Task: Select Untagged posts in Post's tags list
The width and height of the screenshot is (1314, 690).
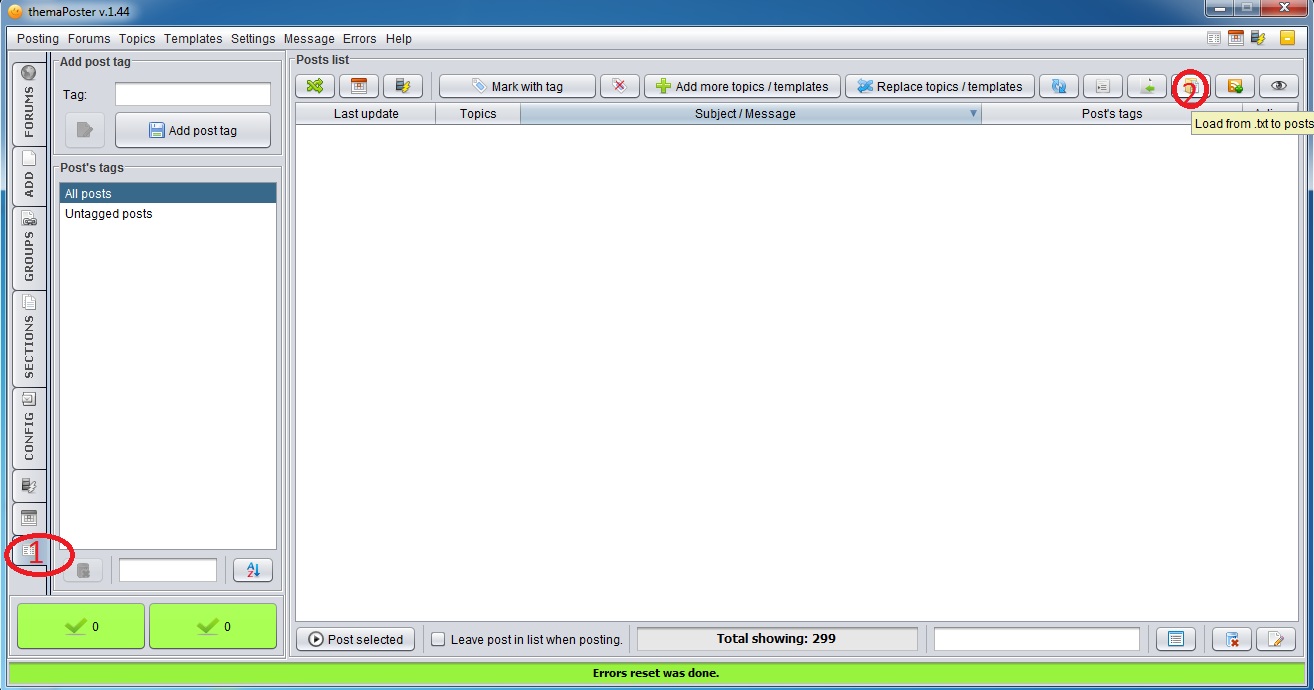Action: [168, 213]
